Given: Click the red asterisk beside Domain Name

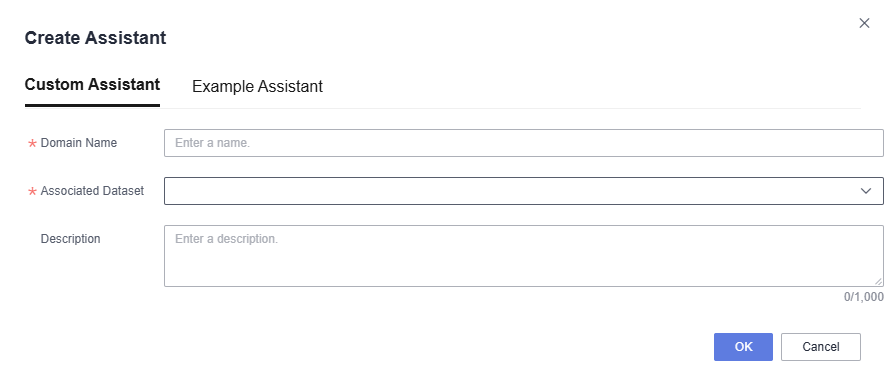Looking at the screenshot, I should coord(32,144).
